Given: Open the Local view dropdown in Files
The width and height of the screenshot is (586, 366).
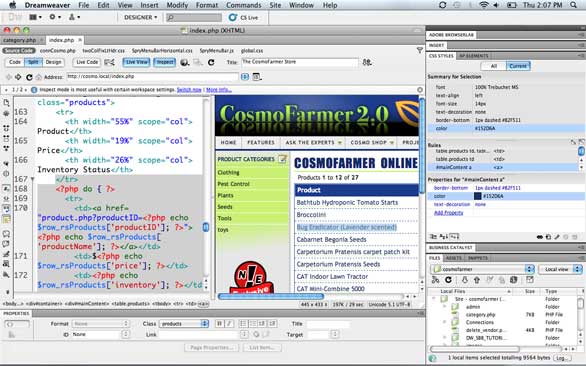Looking at the screenshot, I should tap(560, 269).
